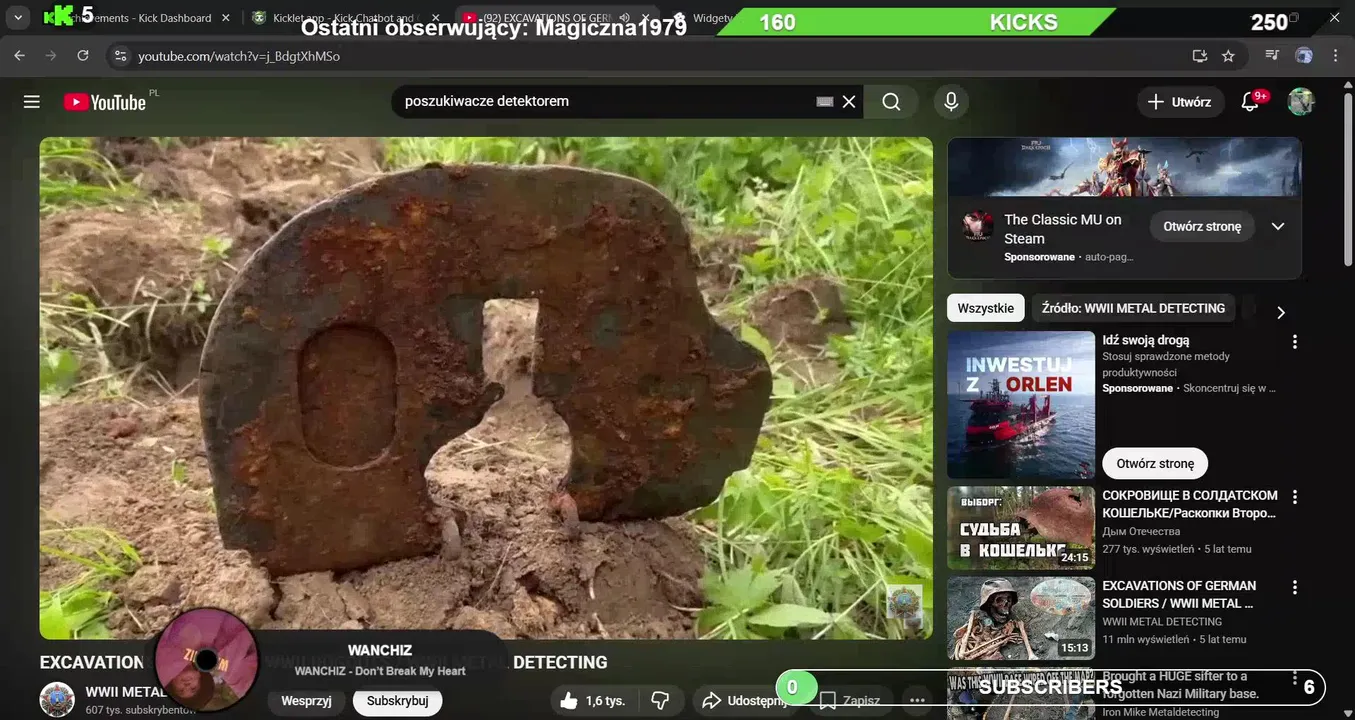Switch to the Kicklet app tab
The height and width of the screenshot is (720, 1355).
click(344, 18)
